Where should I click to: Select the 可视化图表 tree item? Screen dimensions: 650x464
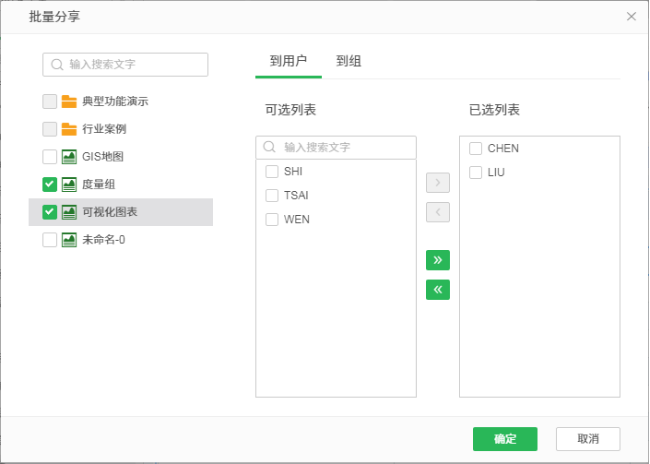tap(110, 212)
